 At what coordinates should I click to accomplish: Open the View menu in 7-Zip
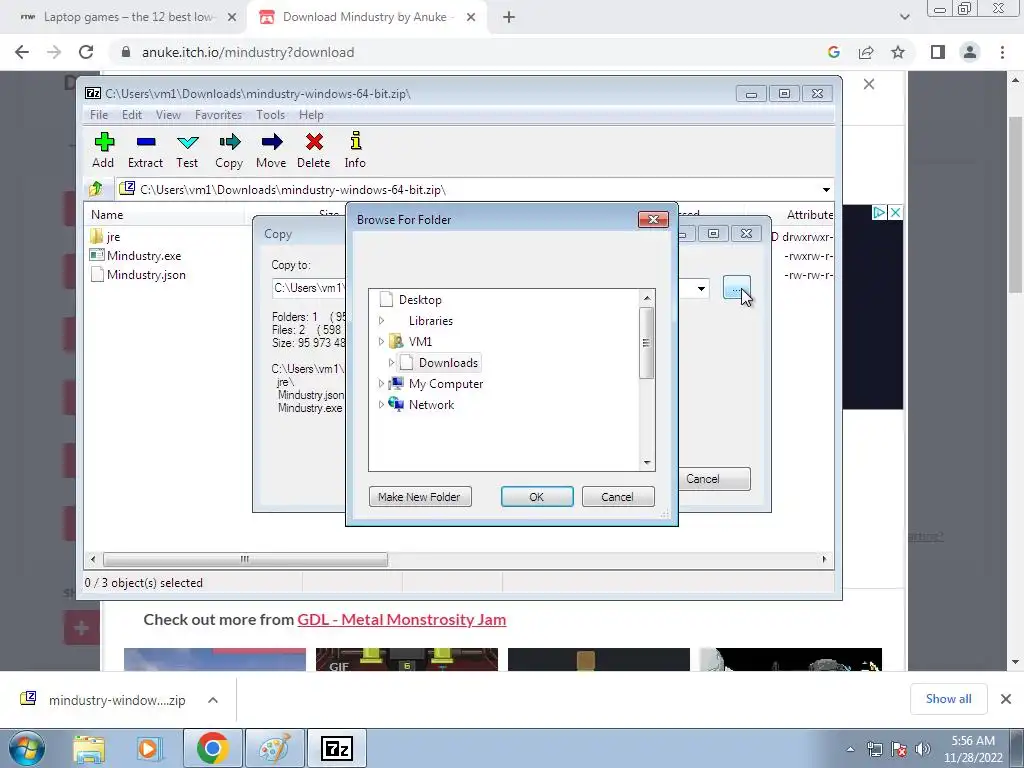[x=168, y=114]
